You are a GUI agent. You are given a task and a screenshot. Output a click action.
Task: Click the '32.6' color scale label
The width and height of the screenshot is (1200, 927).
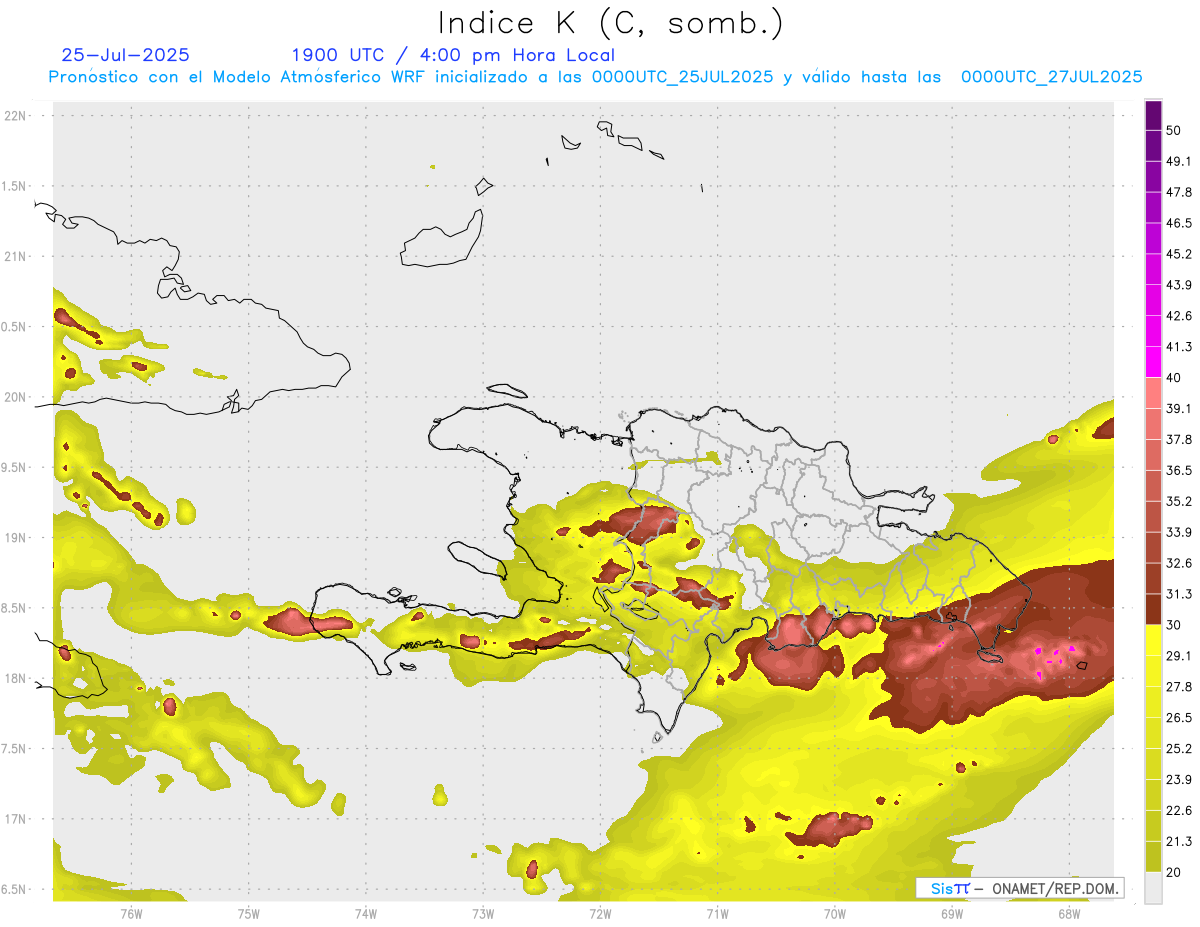(1179, 563)
